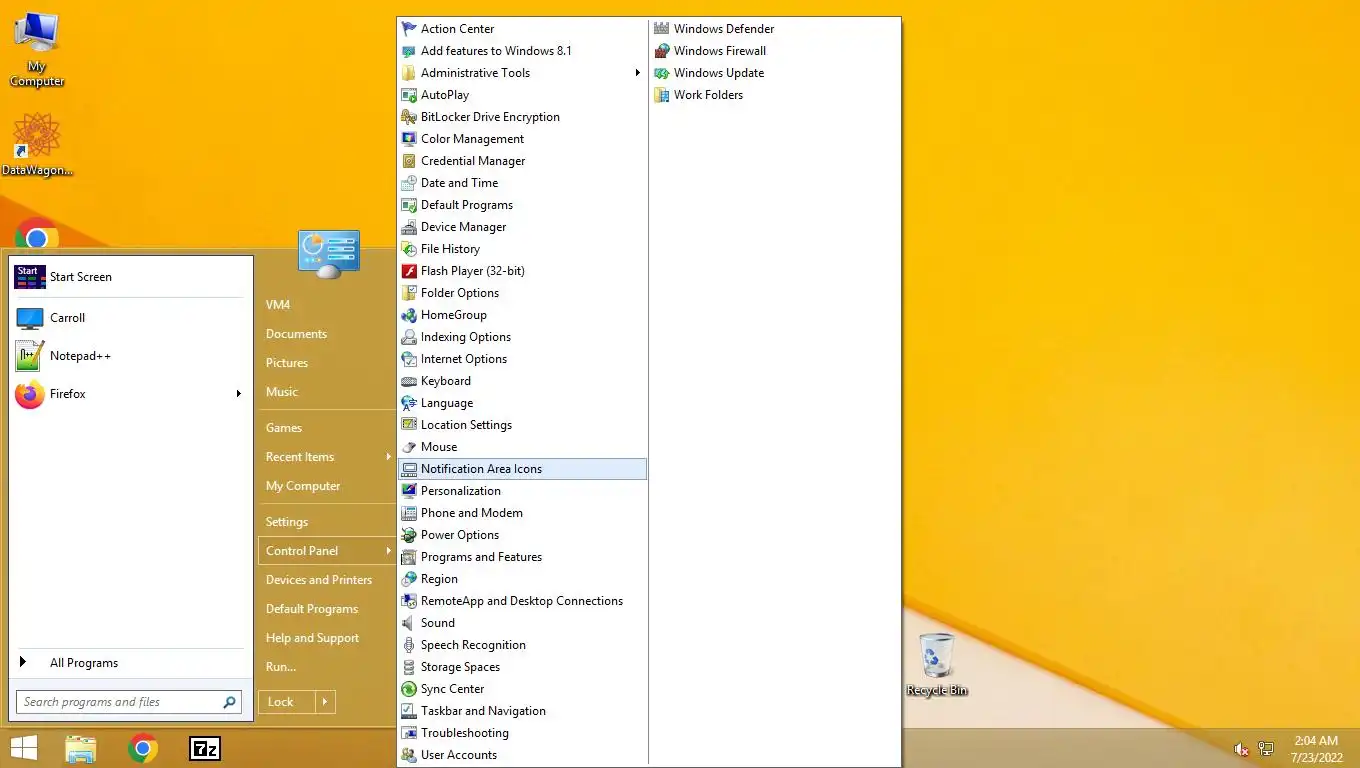
Task: Expand All Programs list
Action: 130,663
